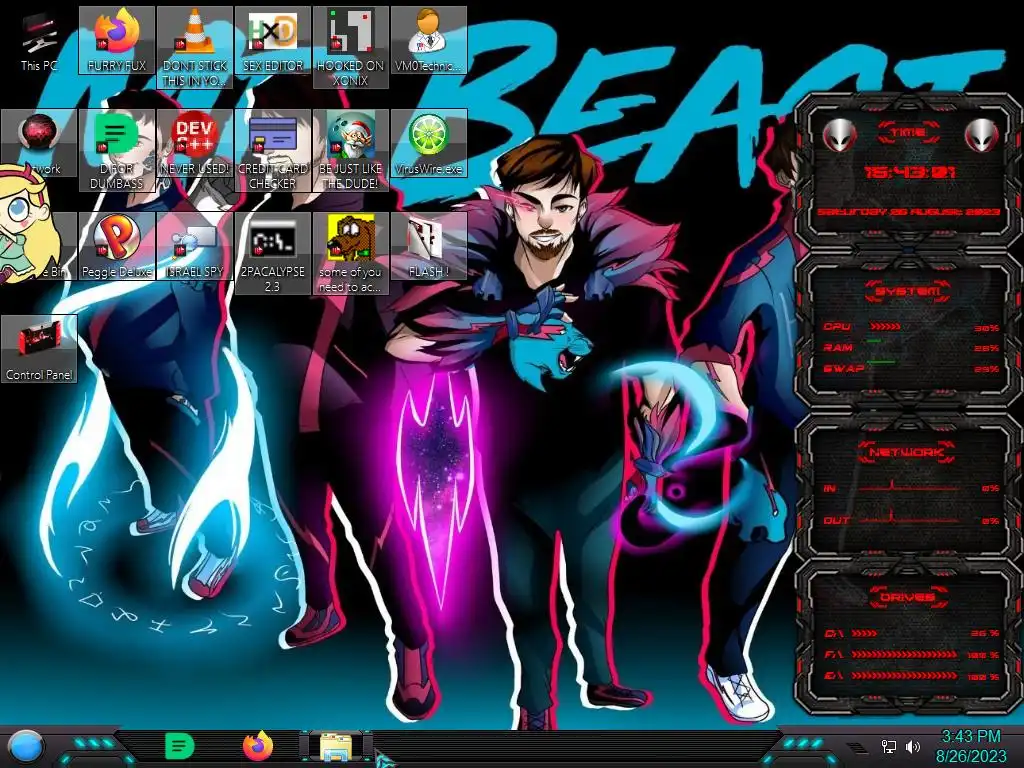Select the CREDIT CARD CHECKER shortcut
This screenshot has height=768, width=1024.
click(x=273, y=150)
